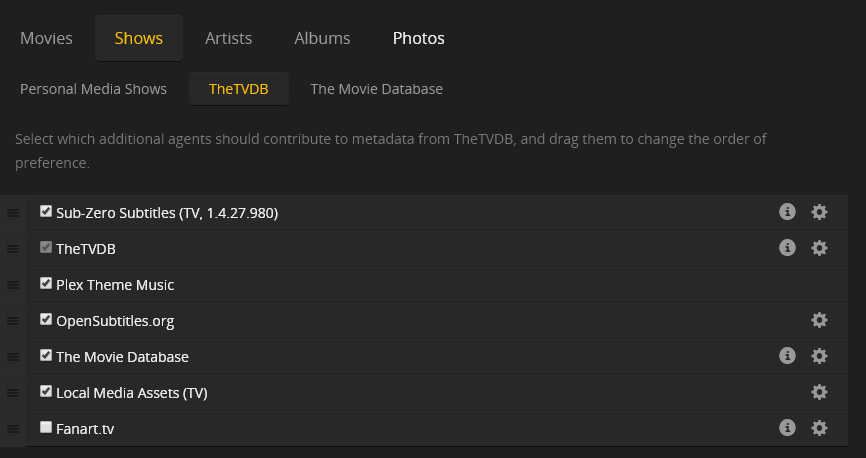The image size is (866, 458).
Task: Open settings gear for Sub-Zero Subtitles
Action: pos(819,212)
